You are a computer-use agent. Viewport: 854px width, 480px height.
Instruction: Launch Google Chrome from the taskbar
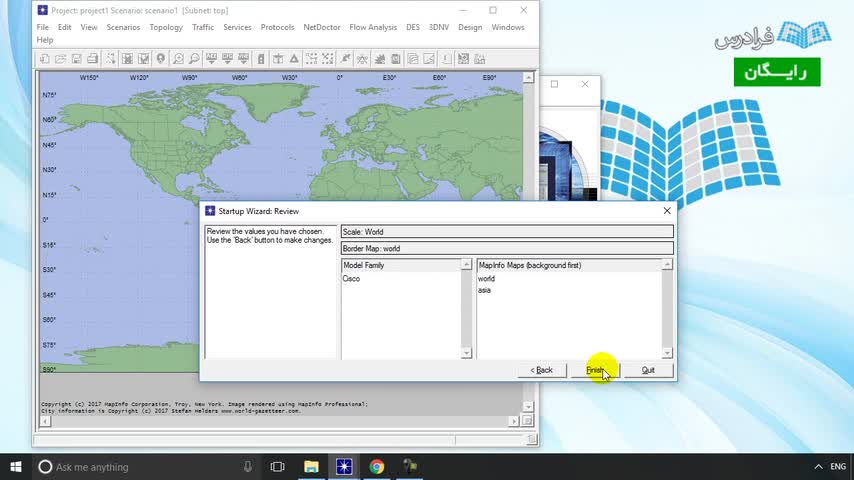pos(376,467)
